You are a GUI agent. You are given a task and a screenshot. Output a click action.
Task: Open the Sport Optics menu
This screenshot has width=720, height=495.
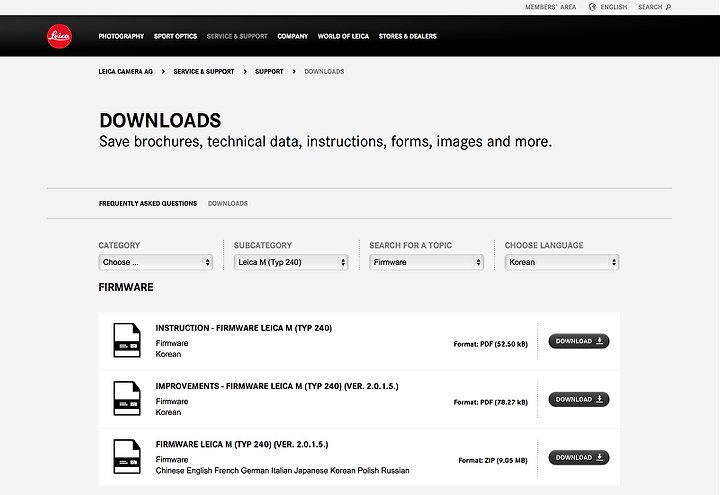(175, 36)
